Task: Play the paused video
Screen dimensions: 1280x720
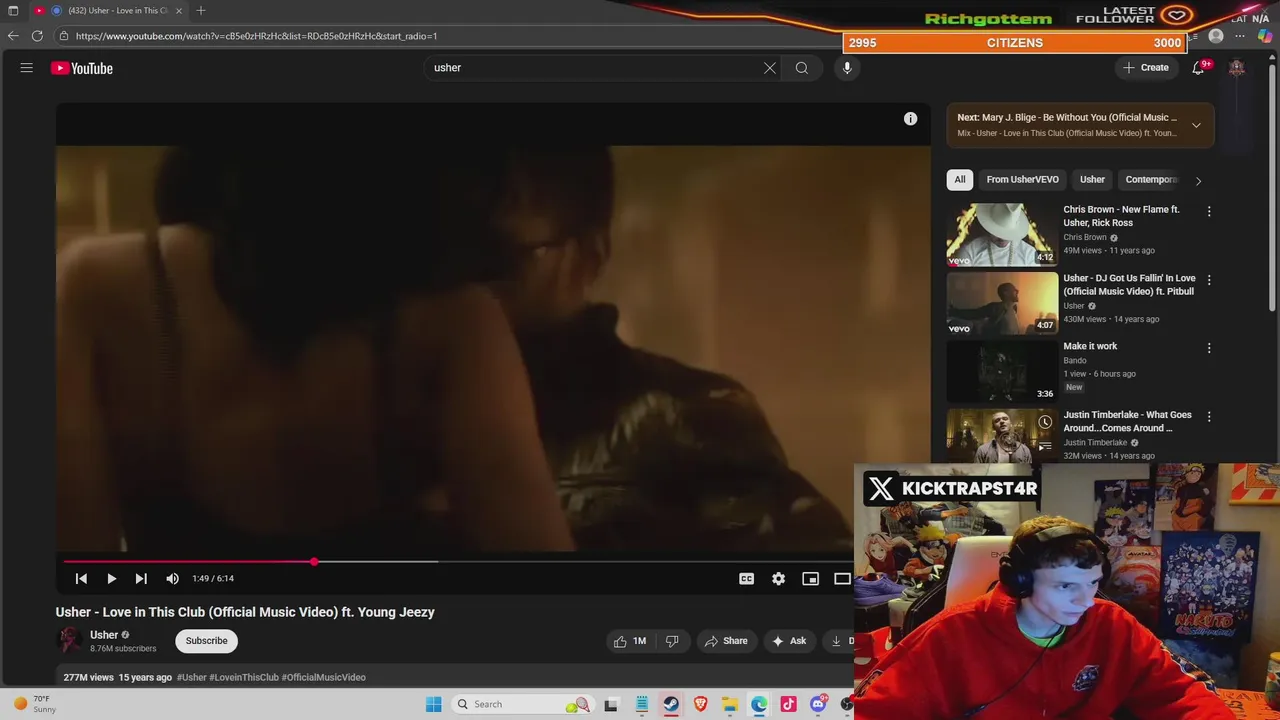Action: click(x=111, y=579)
